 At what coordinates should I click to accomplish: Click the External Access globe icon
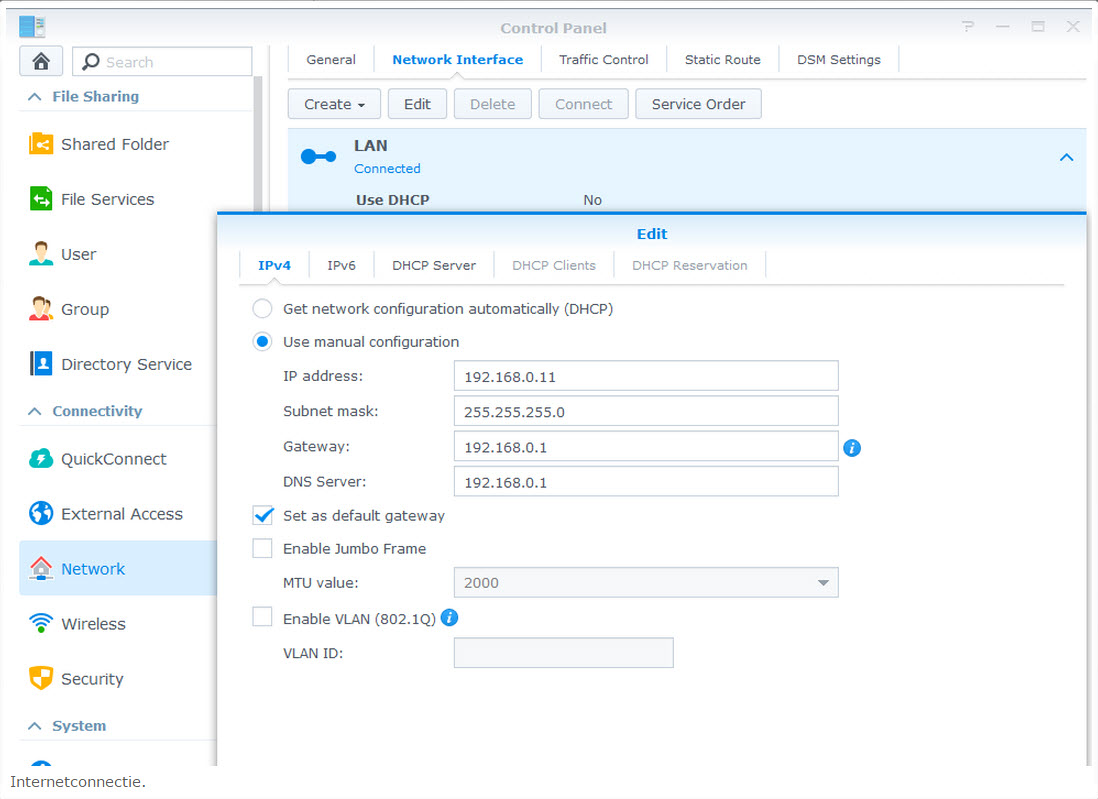pyautogui.click(x=41, y=514)
